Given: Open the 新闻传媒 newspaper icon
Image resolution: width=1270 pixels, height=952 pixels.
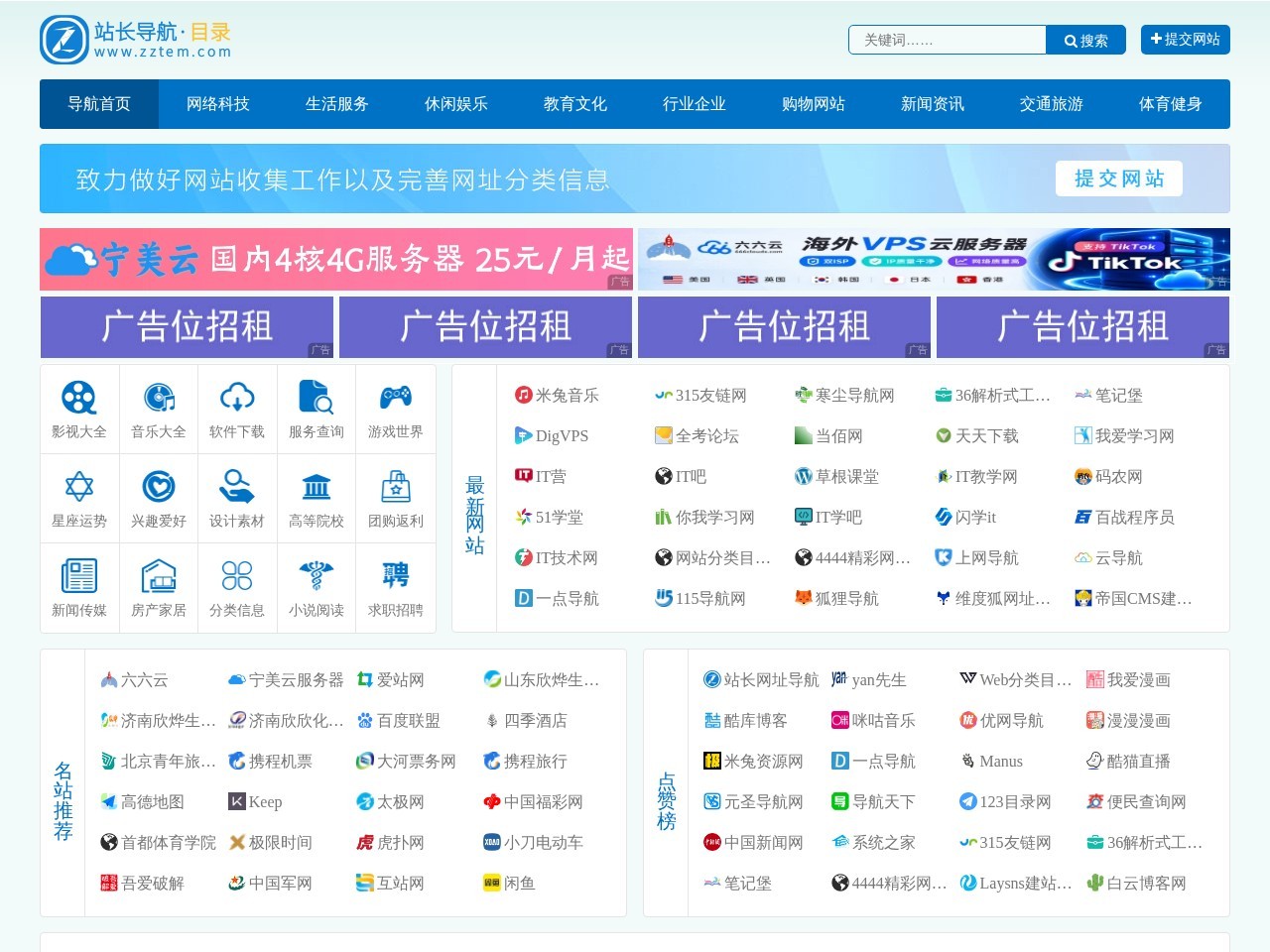Looking at the screenshot, I should [79, 576].
